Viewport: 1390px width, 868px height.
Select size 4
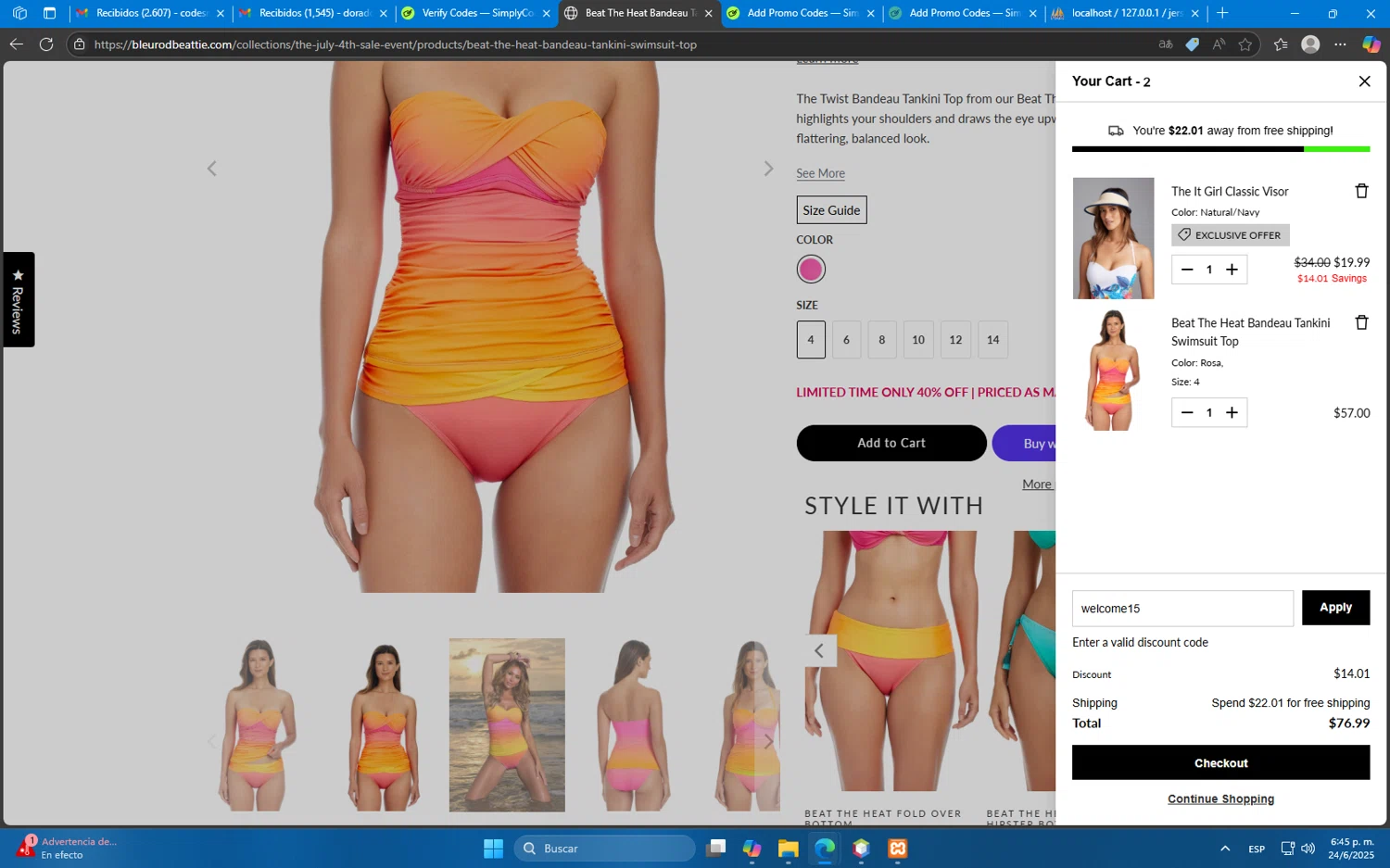tap(811, 340)
